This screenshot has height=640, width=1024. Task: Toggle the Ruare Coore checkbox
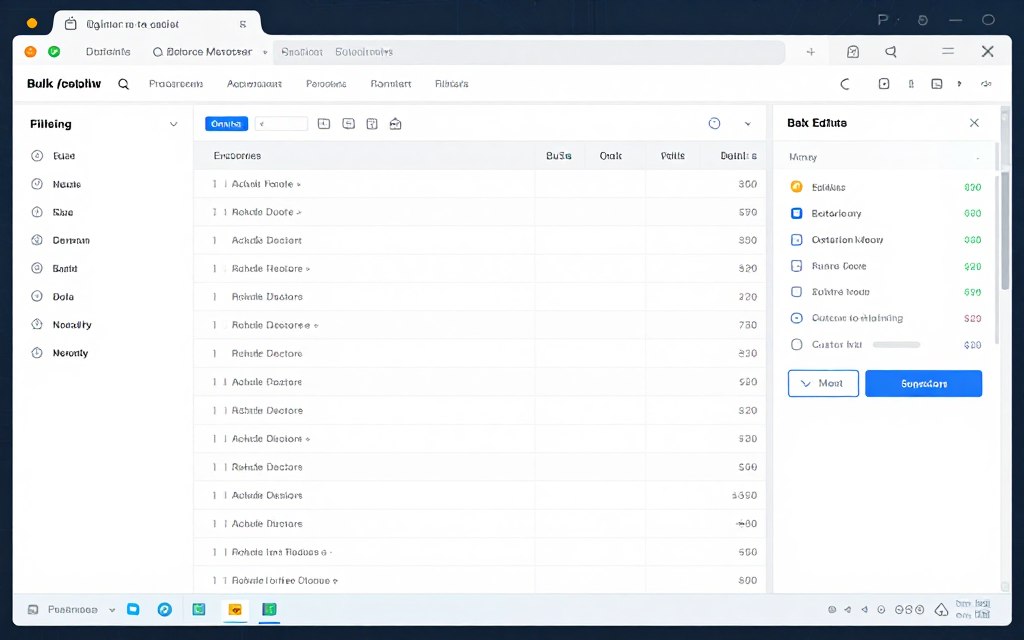(x=796, y=266)
